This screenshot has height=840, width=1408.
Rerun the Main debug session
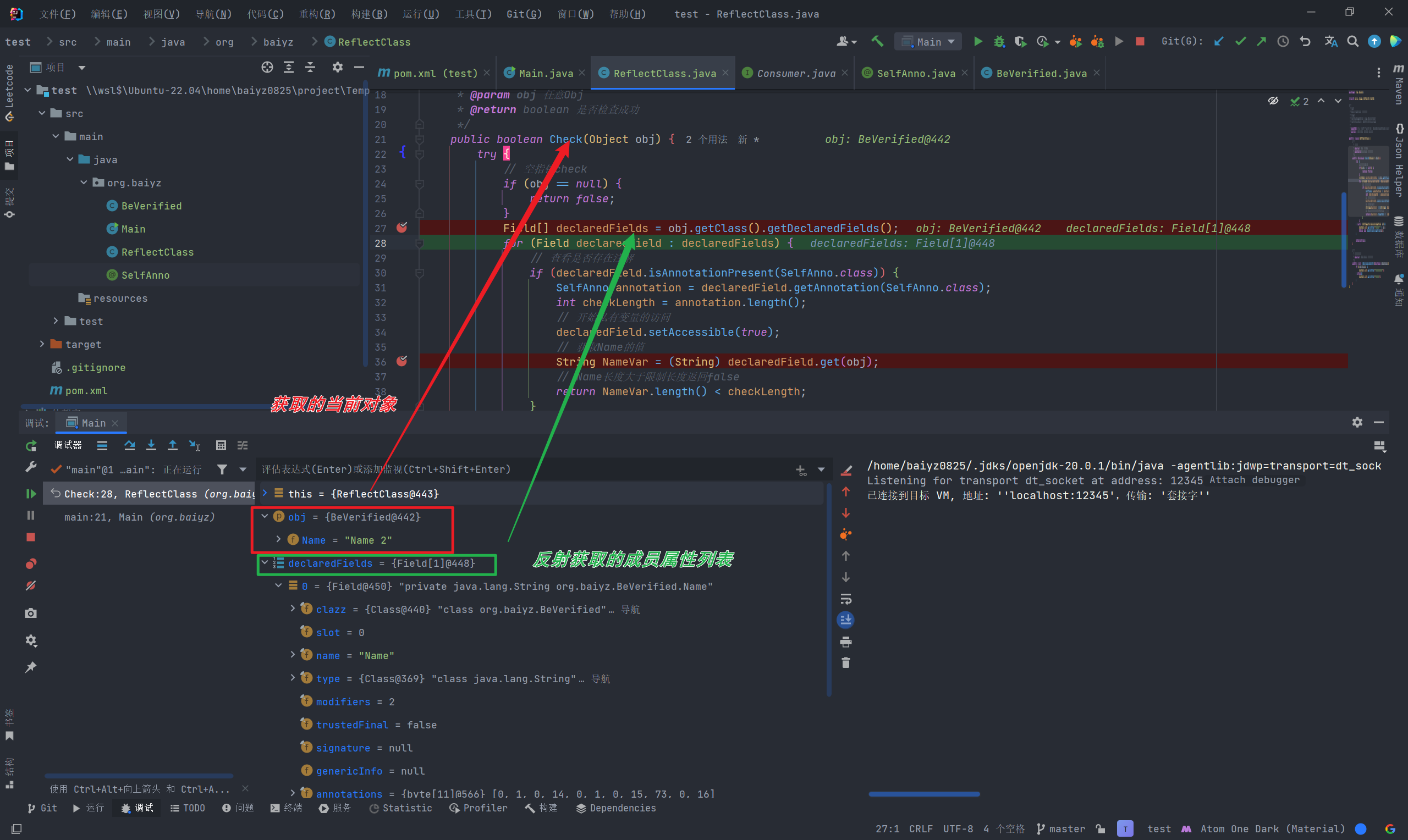[x=31, y=446]
